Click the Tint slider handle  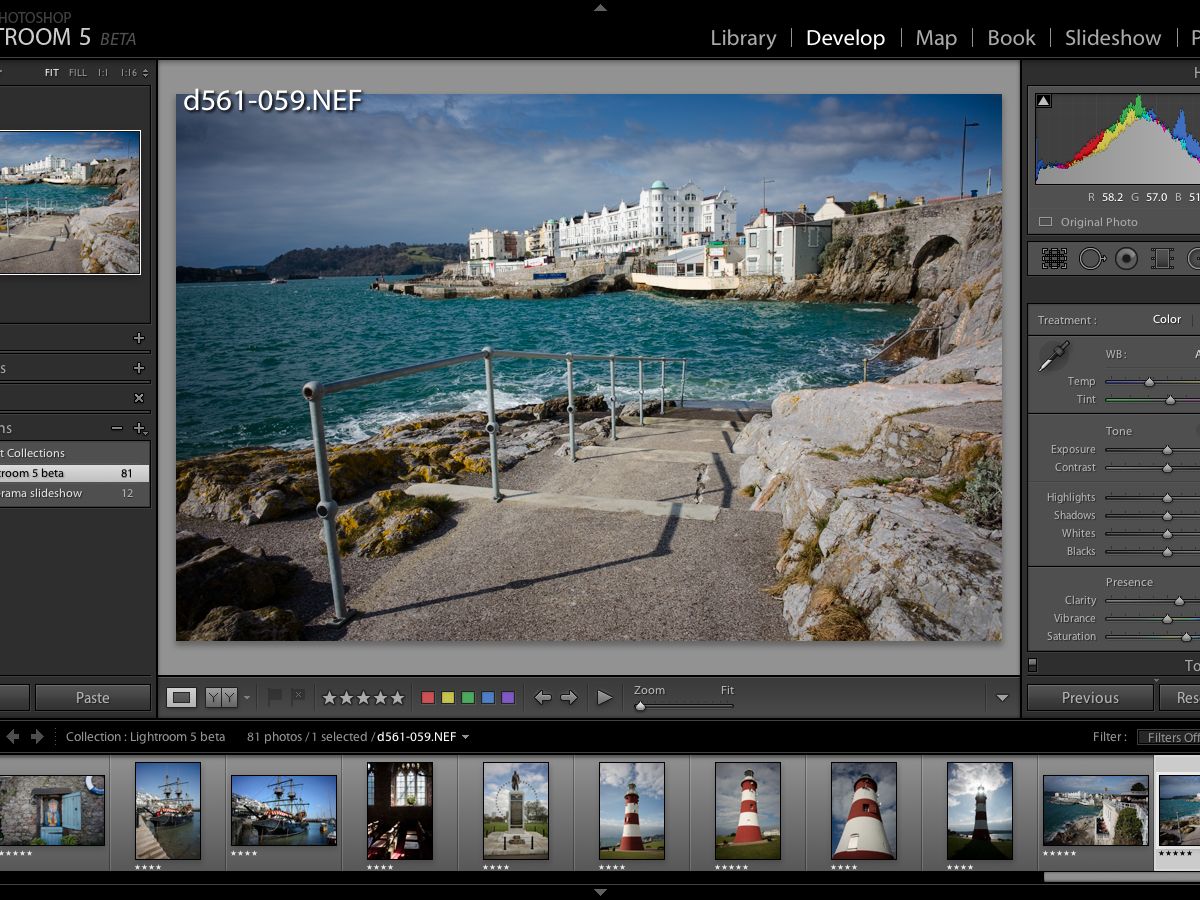pyautogui.click(x=1170, y=400)
